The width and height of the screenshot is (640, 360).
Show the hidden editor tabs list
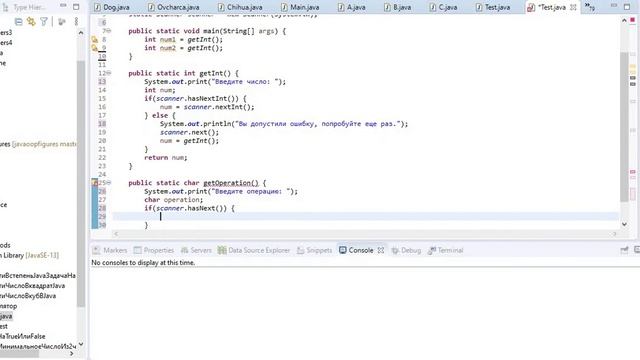coord(590,7)
